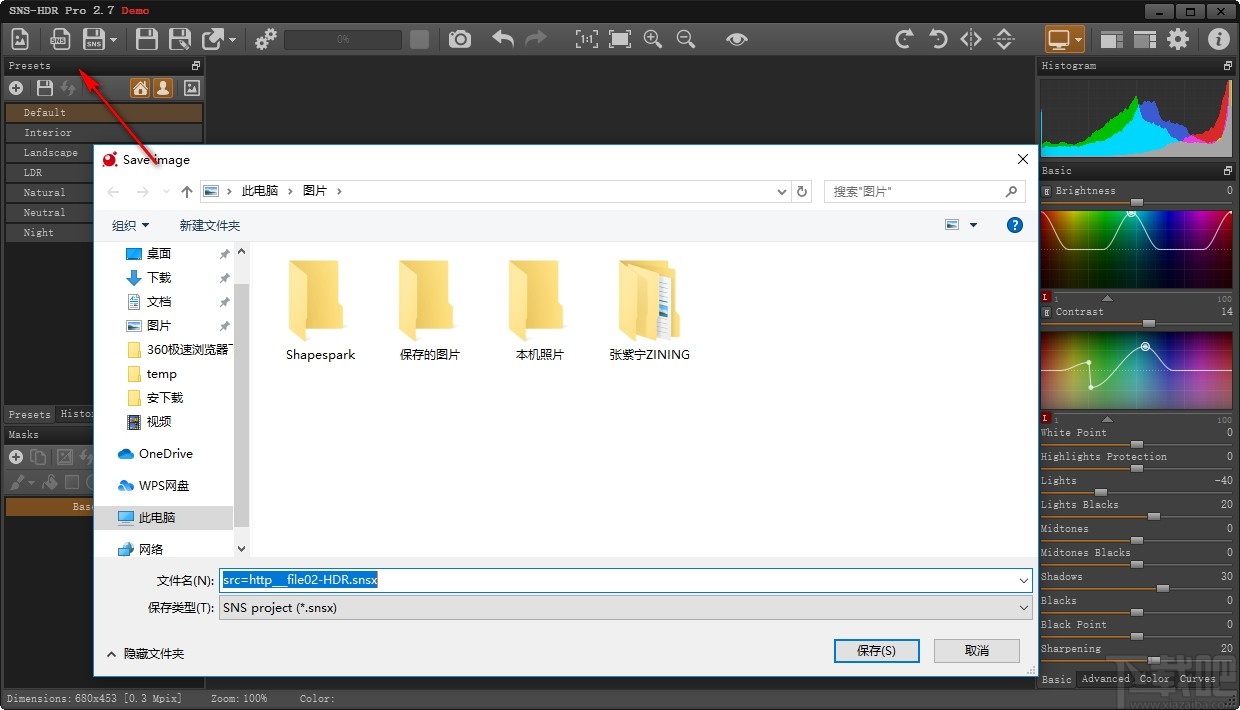Switch to the Advanced tab
This screenshot has height=710, width=1240.
click(x=1105, y=679)
